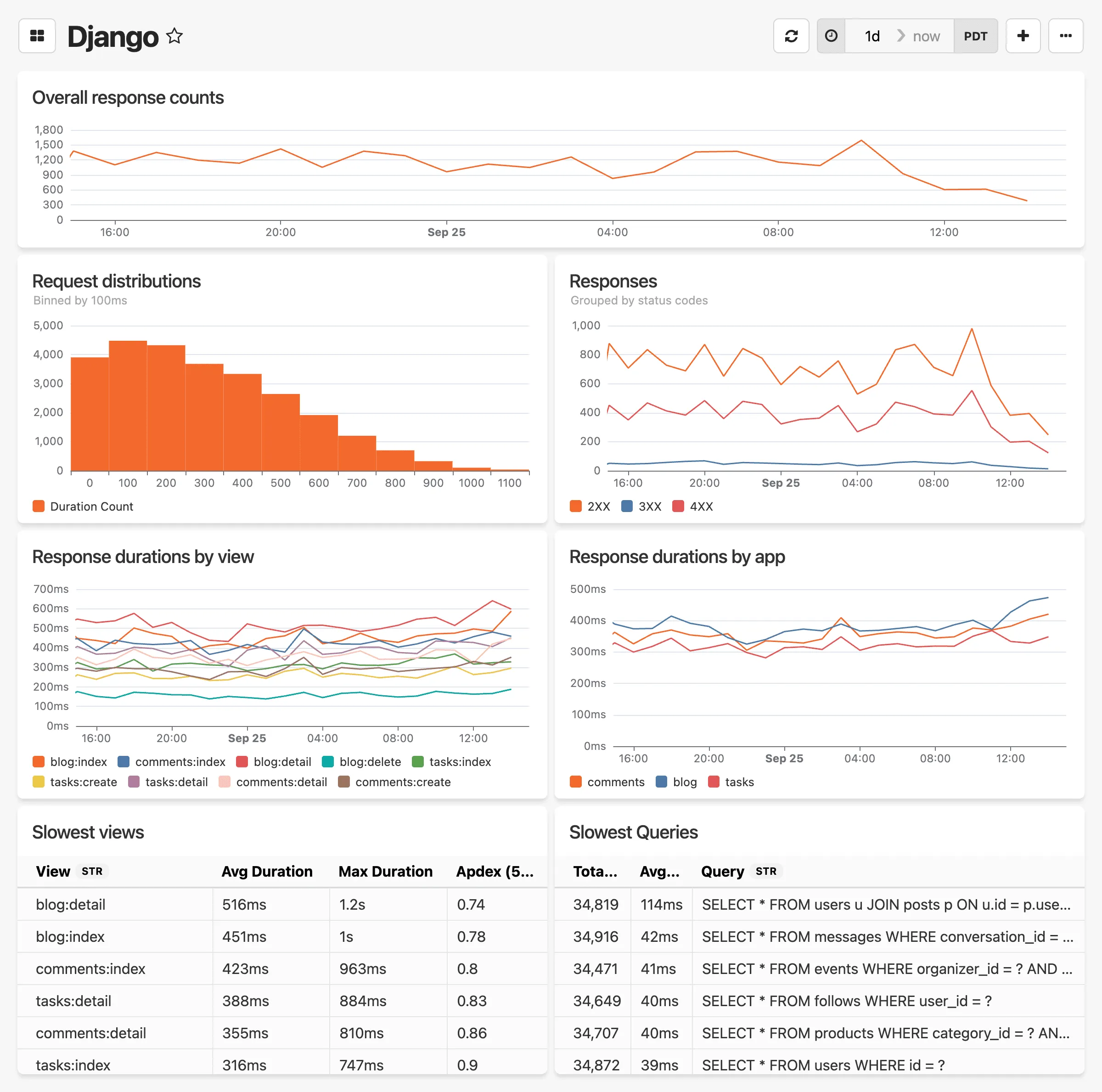Open the ellipsis more-options menu

1065,35
